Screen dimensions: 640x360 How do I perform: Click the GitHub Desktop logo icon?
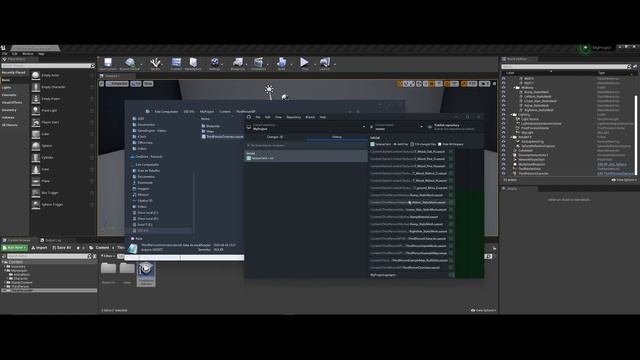[x=249, y=117]
